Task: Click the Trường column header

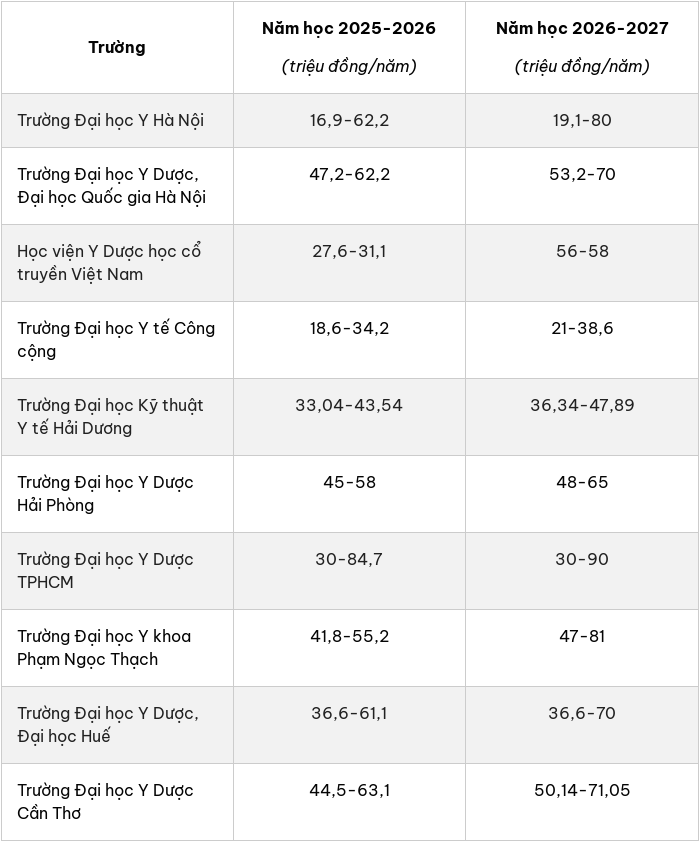Action: (x=117, y=47)
